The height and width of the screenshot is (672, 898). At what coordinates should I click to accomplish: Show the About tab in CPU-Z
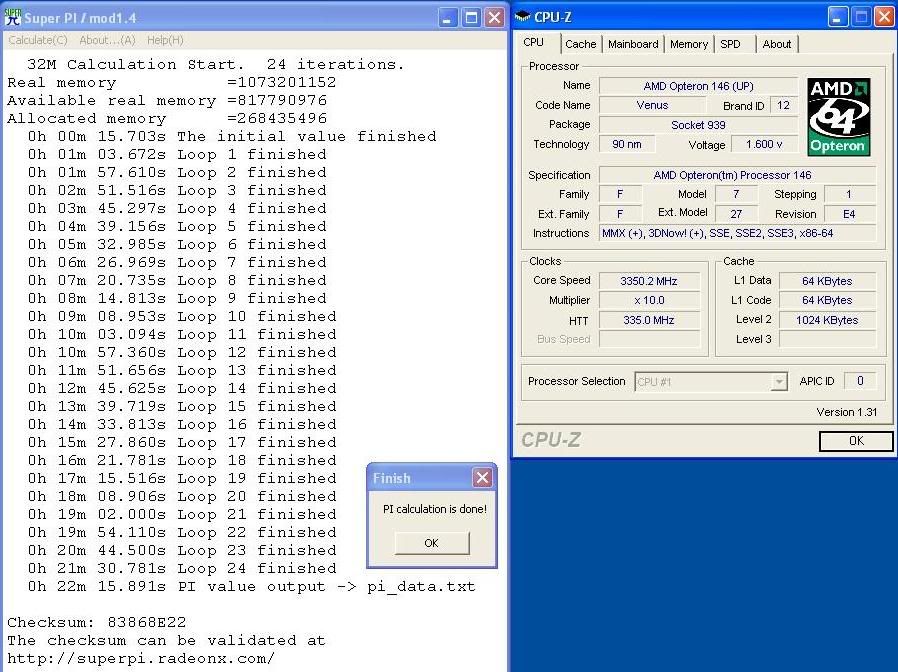point(777,44)
